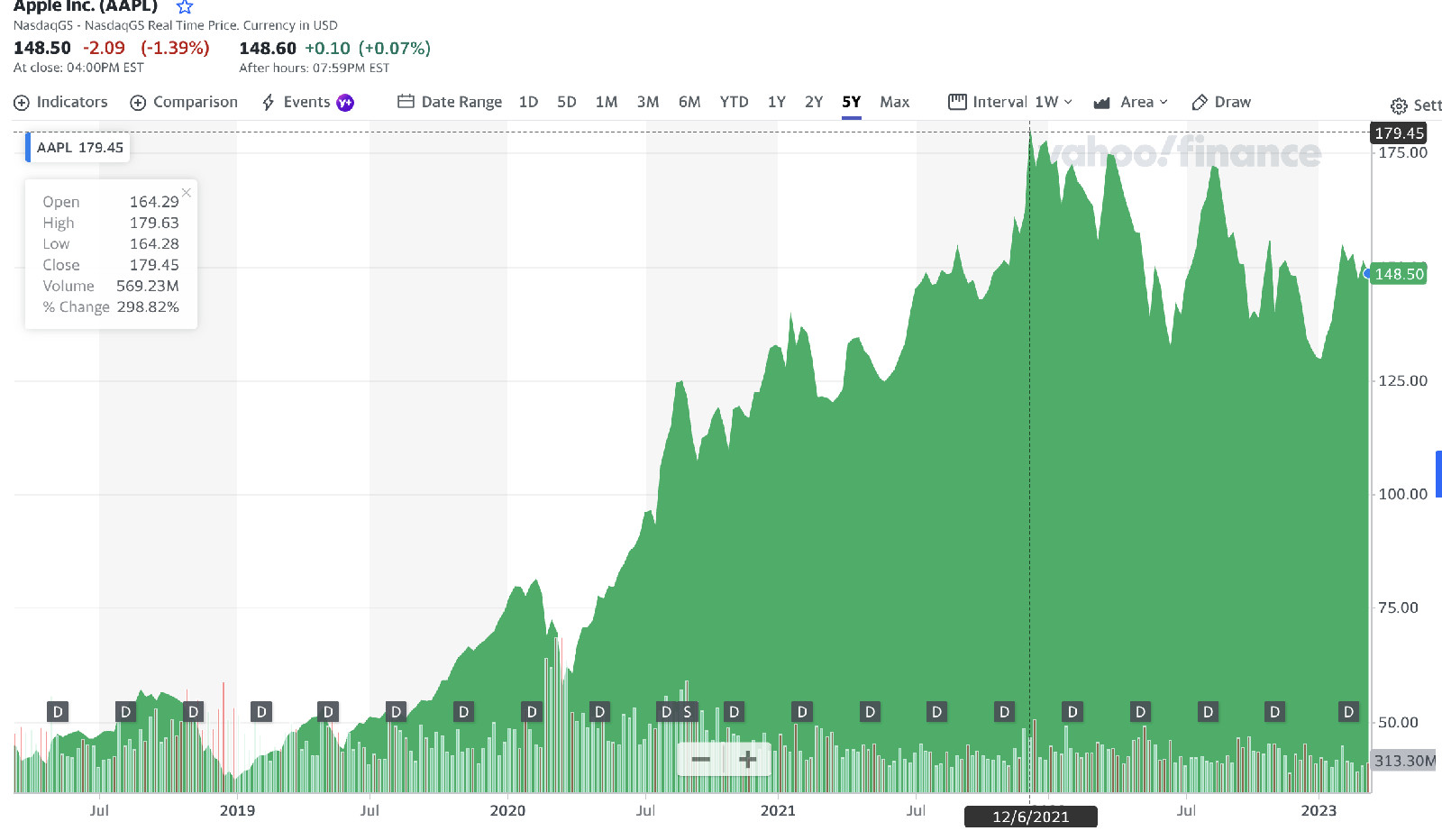Activate the Draw tool
Image resolution: width=1442 pixels, height=840 pixels.
tap(1221, 103)
